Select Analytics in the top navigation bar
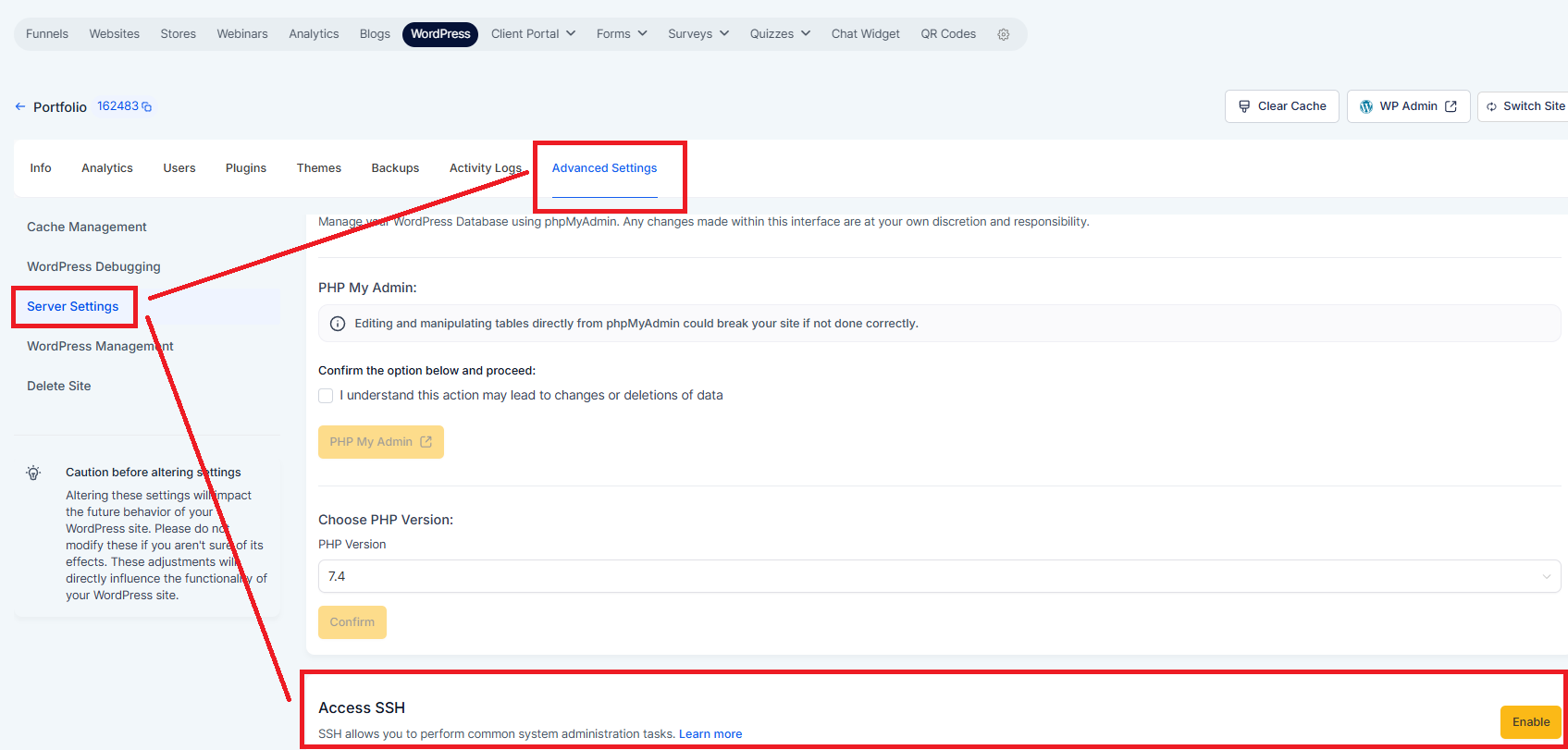The image size is (1568, 750). (314, 34)
